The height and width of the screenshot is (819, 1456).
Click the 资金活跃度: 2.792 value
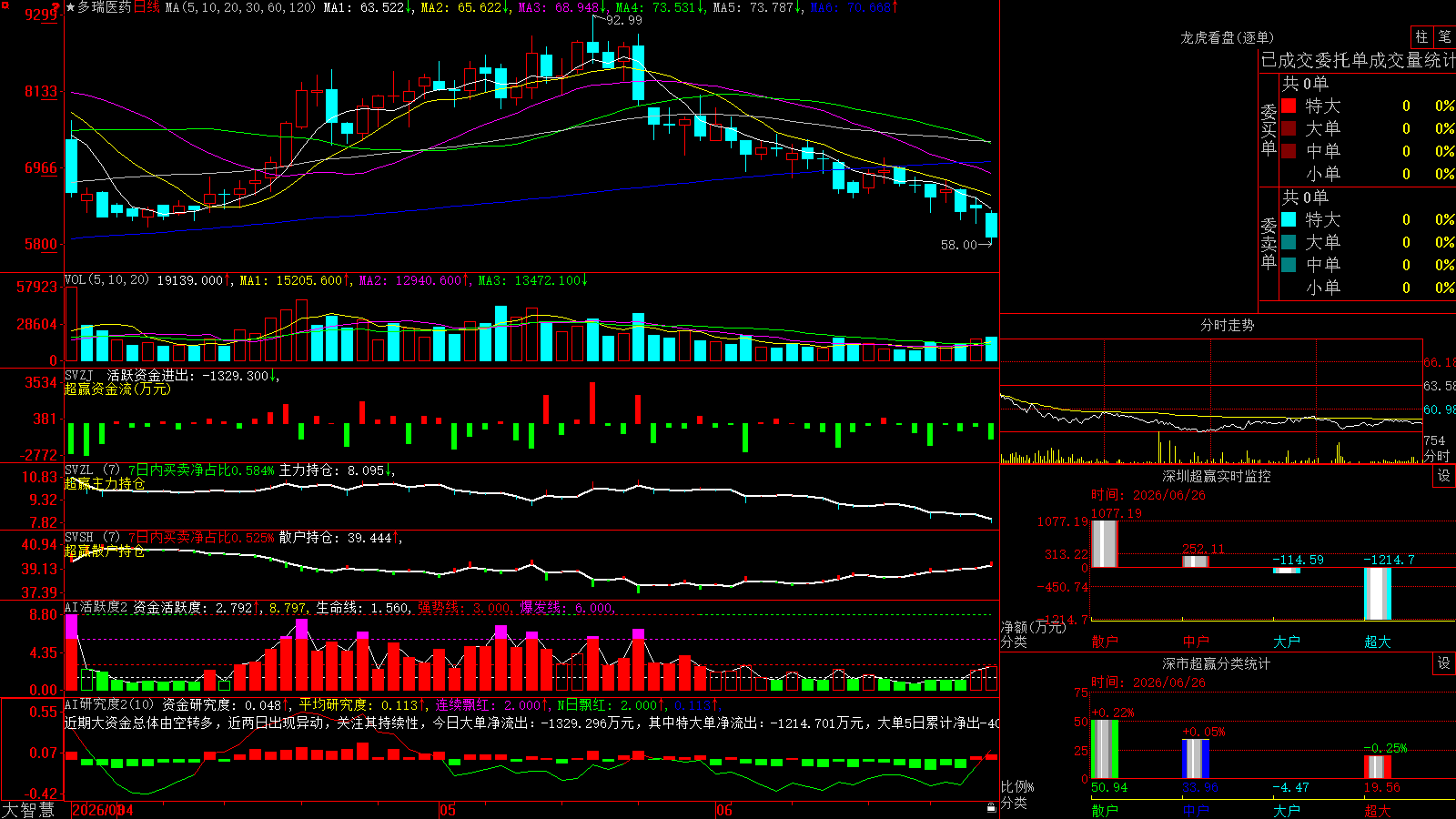(196, 607)
